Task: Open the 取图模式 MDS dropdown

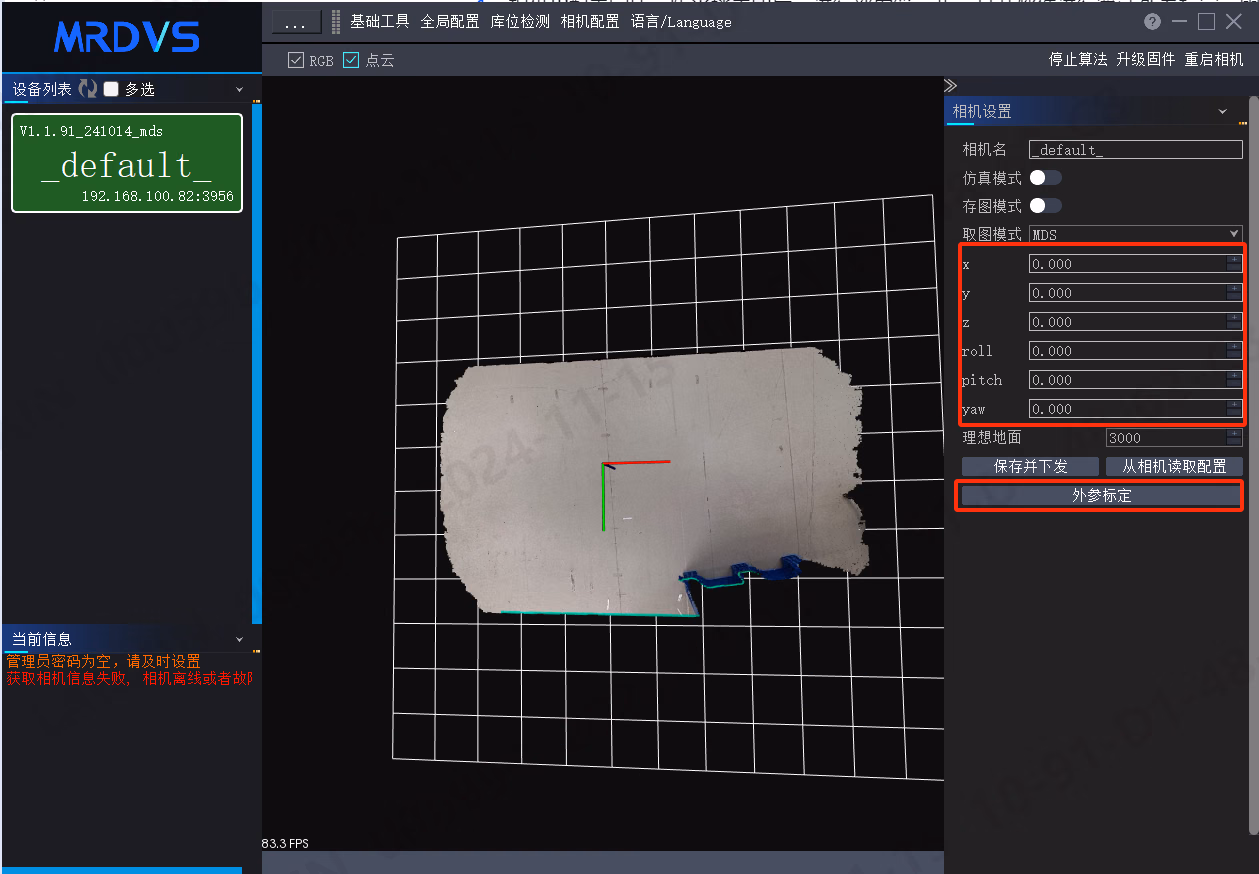Action: (x=1136, y=234)
